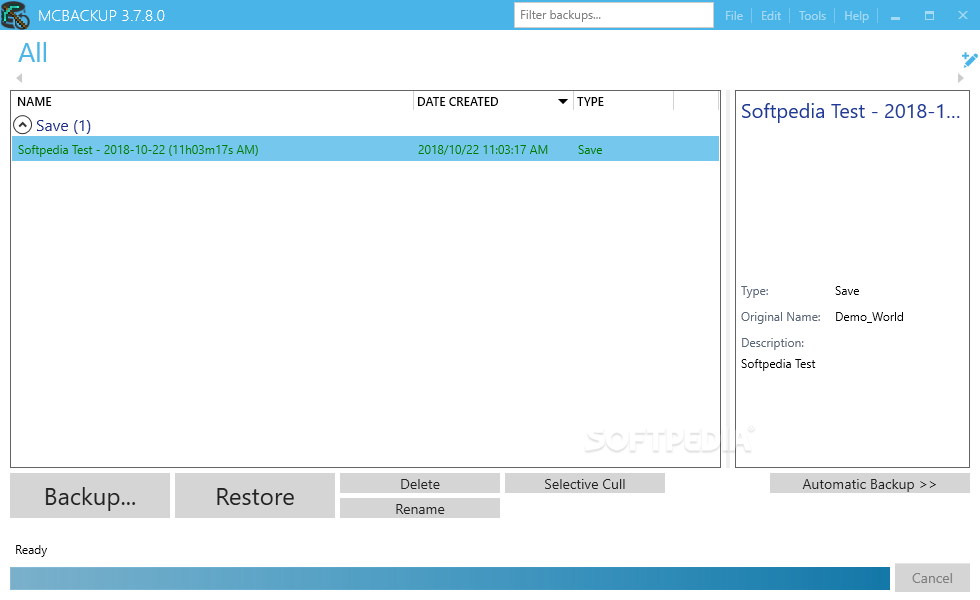Viewport: 980px width, 600px height.
Task: Click the MCBackup app logo icon
Action: click(15, 15)
